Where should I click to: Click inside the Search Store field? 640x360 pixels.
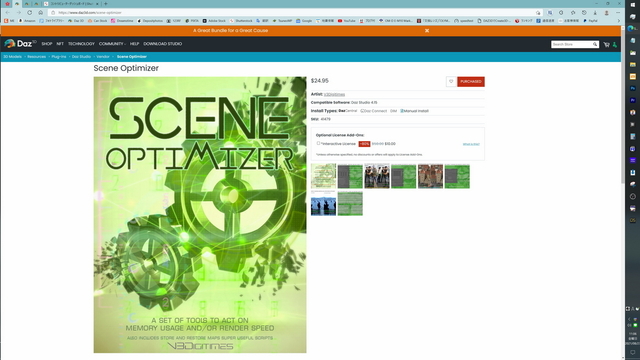click(571, 44)
